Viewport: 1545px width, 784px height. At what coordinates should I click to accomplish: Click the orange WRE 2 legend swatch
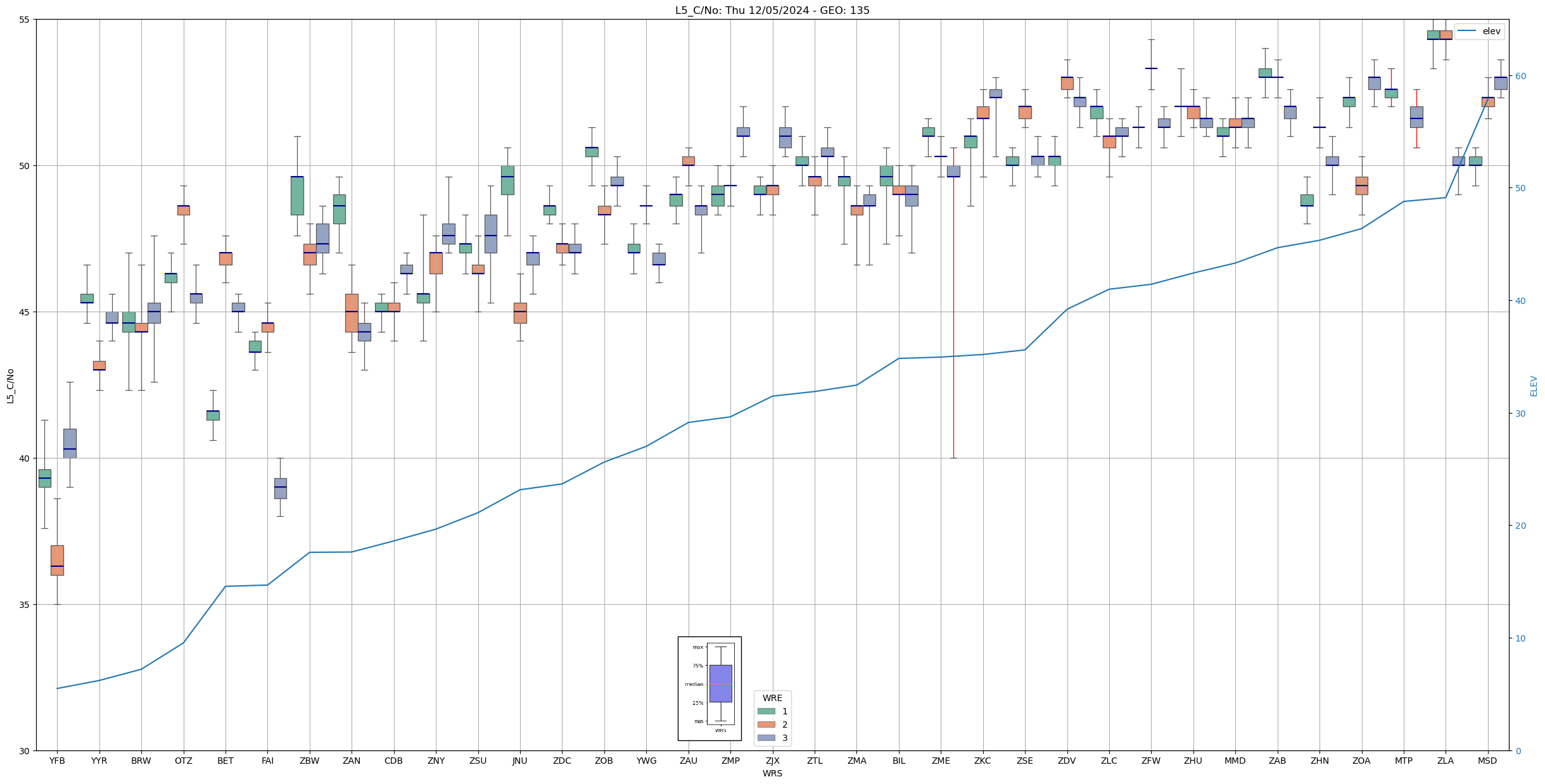click(766, 724)
